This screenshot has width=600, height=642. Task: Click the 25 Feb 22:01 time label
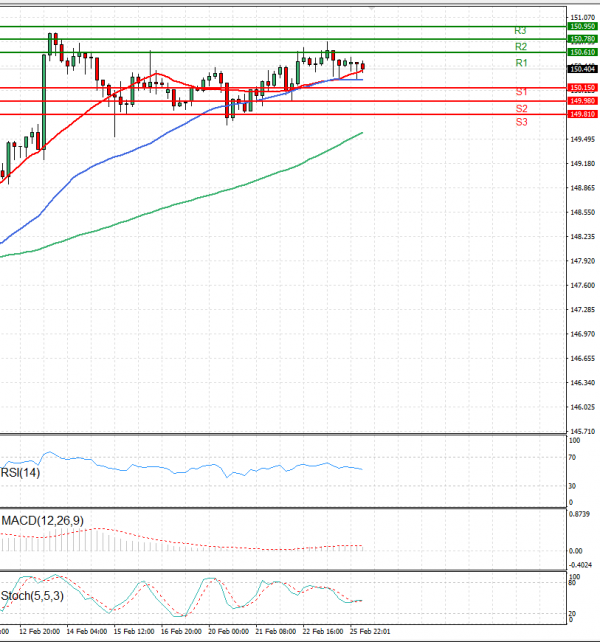click(370, 631)
